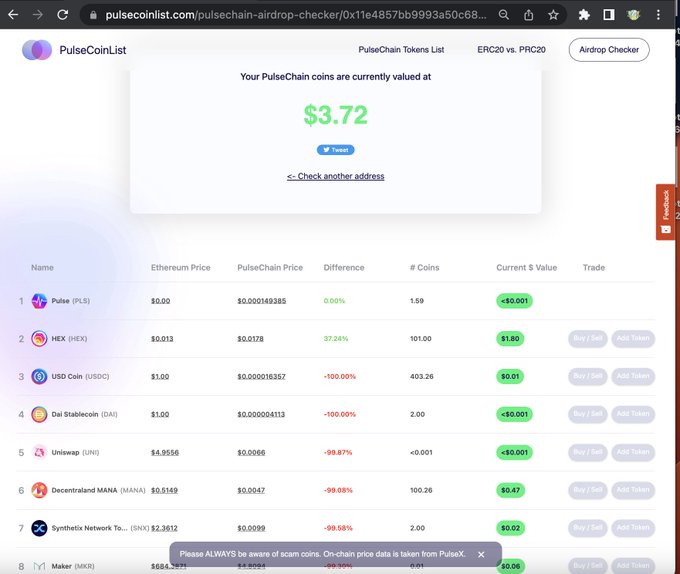Click the Maker coin icon
Screen dimensions: 680x574
(x=39, y=566)
